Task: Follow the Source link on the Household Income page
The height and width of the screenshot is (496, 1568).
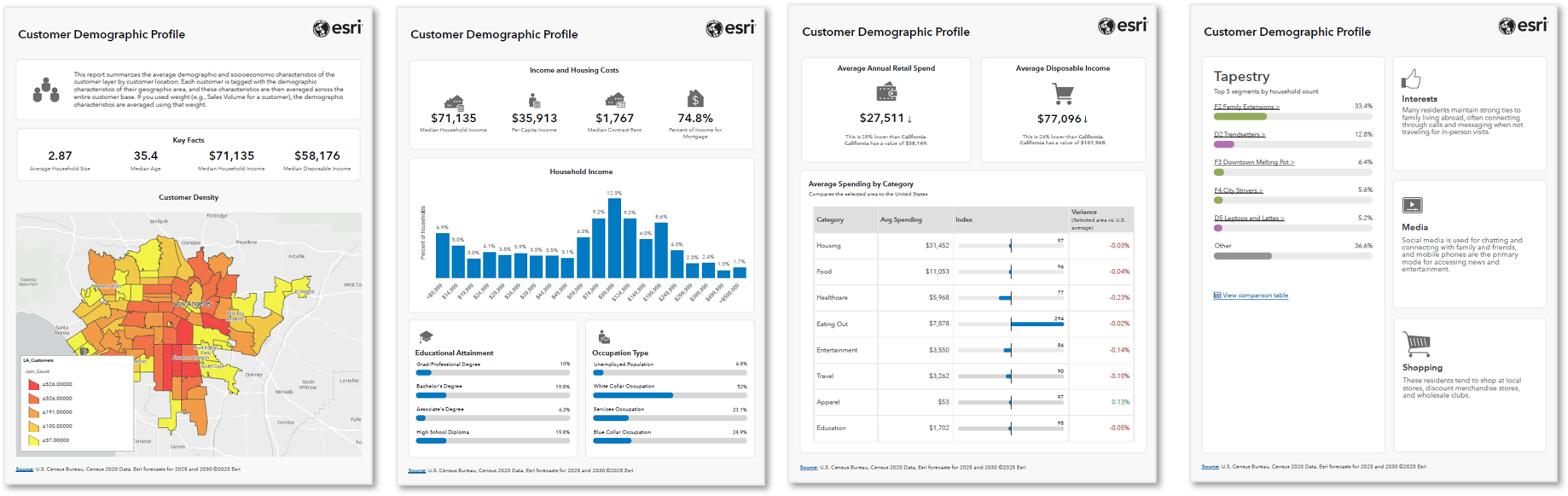Action: [416, 470]
